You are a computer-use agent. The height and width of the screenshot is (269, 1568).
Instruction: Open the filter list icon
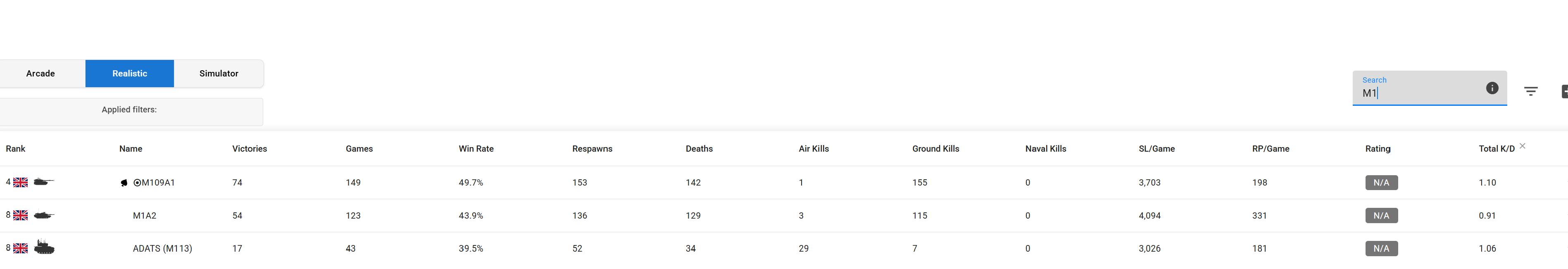click(x=1531, y=91)
